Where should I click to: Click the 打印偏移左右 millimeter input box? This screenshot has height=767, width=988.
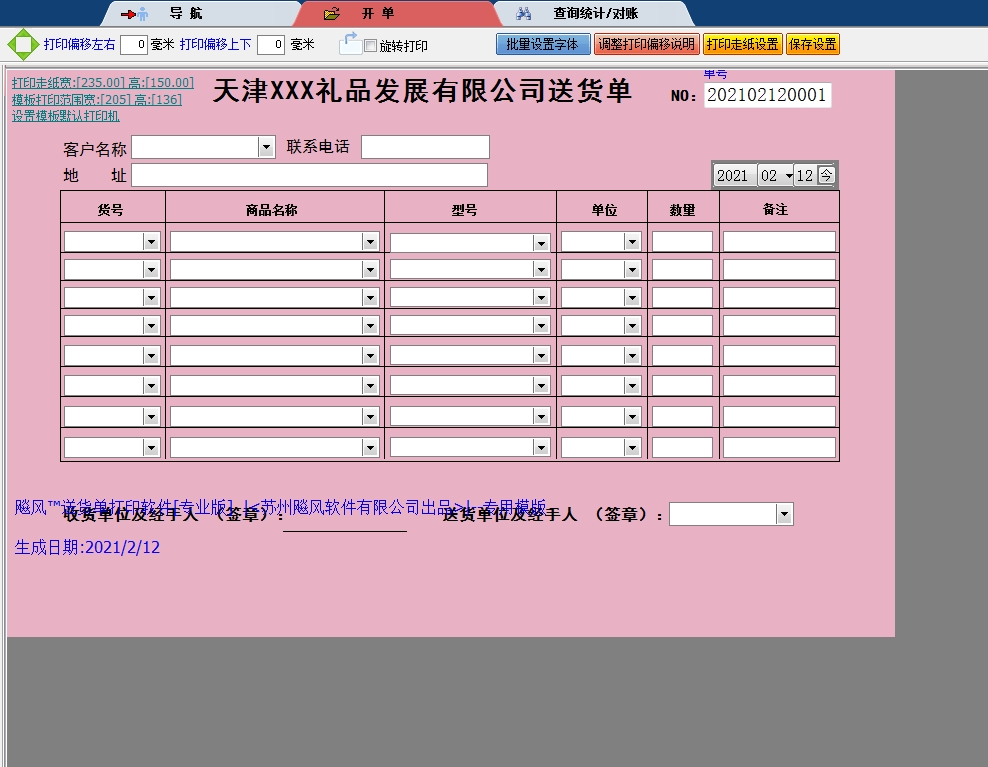coord(134,44)
